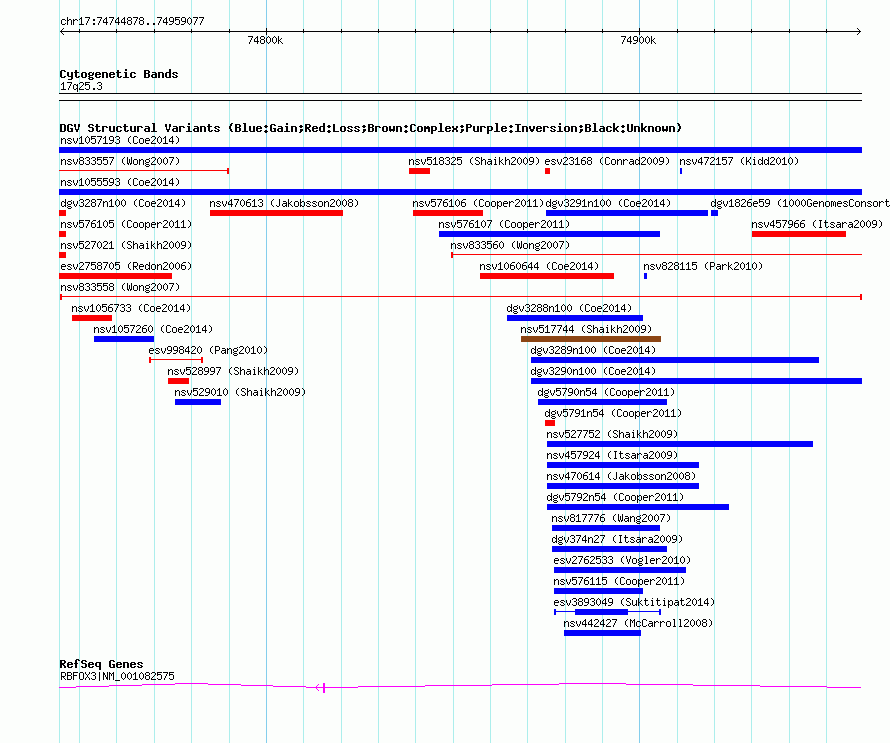Open the nsv1060644 (Coe2014) label
The height and width of the screenshot is (743, 890).
pyautogui.click(x=539, y=266)
